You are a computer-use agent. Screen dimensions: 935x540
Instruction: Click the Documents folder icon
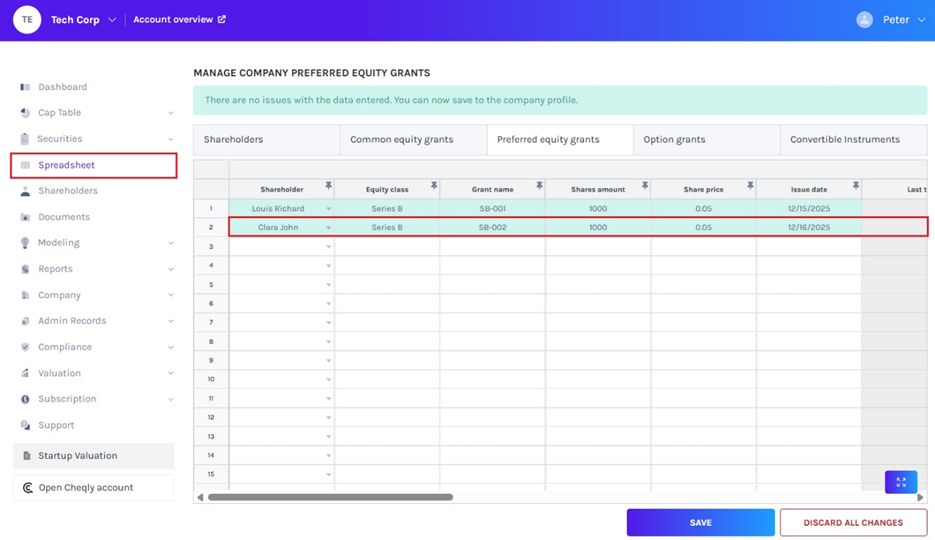pos(25,217)
